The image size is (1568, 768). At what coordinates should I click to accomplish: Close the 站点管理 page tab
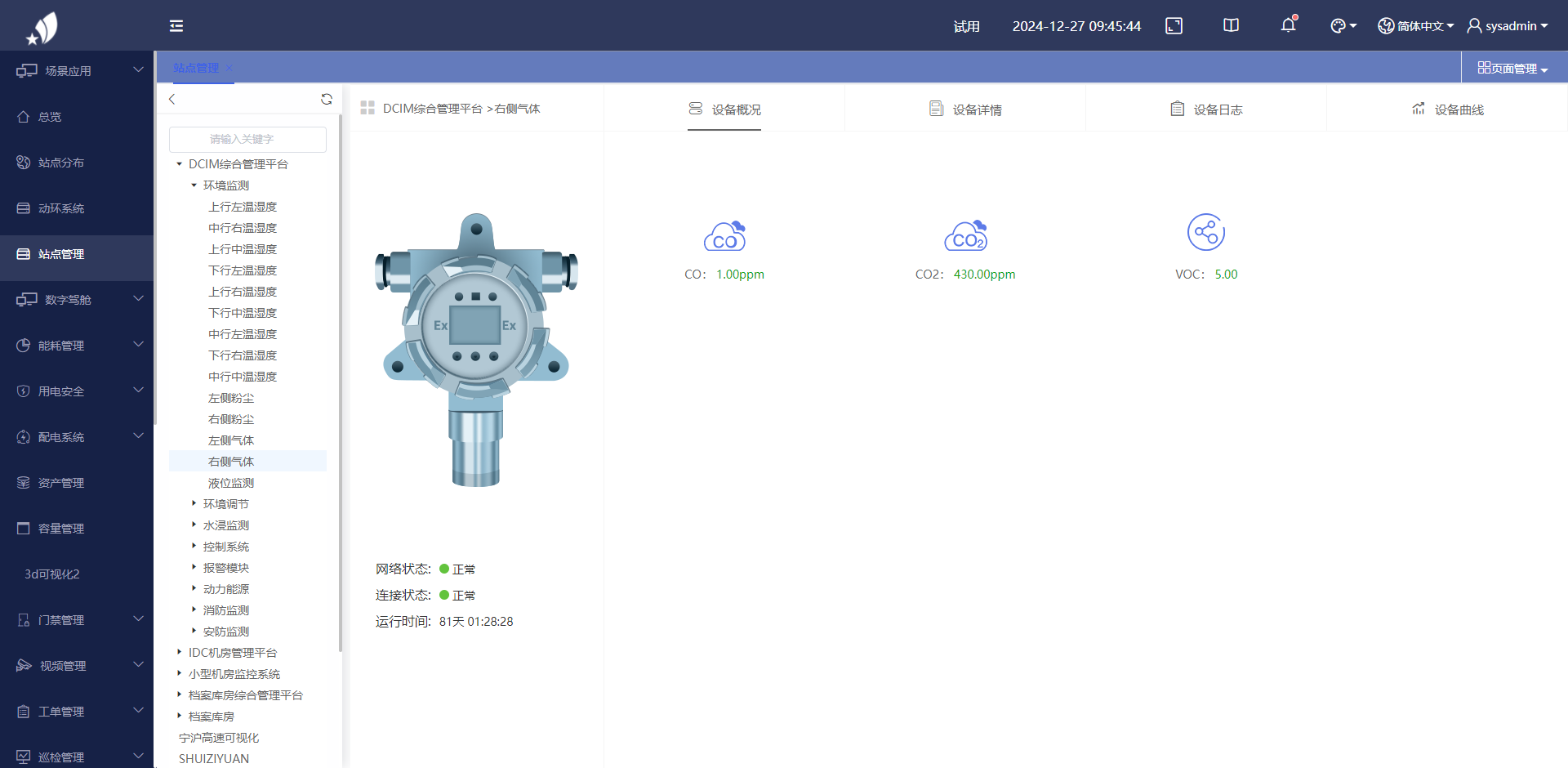(x=229, y=68)
